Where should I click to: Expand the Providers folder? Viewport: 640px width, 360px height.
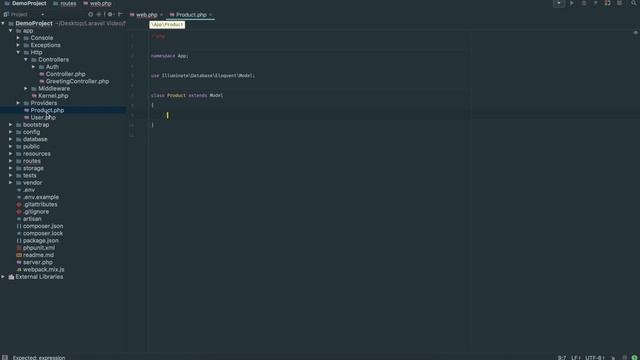point(18,103)
